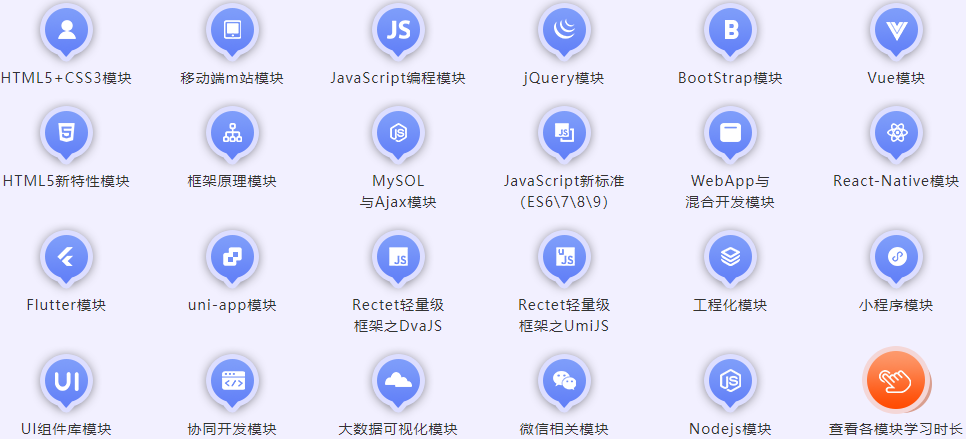Click the orange hand pointer button
This screenshot has height=439, width=966.
click(x=896, y=380)
